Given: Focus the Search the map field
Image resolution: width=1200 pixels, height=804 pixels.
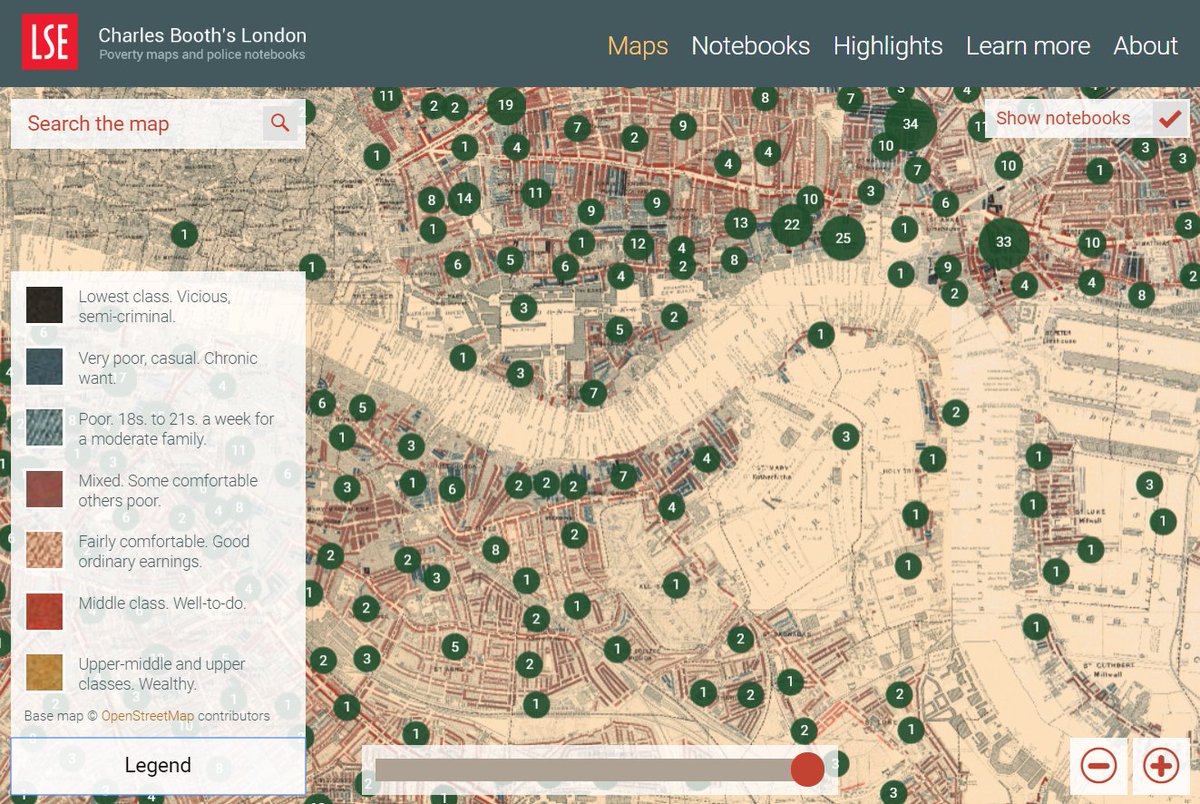Looking at the screenshot, I should 137,123.
